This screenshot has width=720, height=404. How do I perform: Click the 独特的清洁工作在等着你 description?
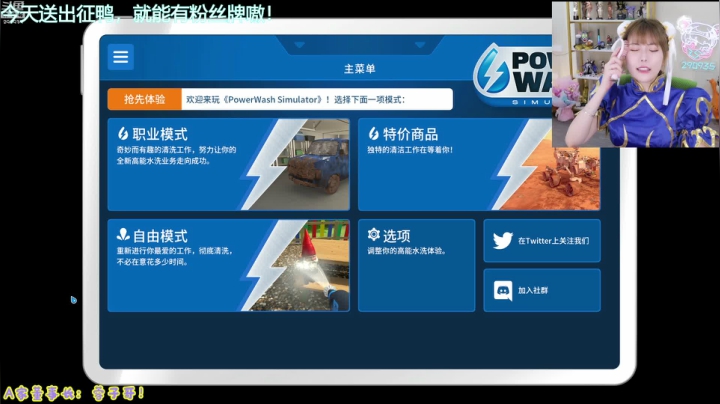coord(410,150)
